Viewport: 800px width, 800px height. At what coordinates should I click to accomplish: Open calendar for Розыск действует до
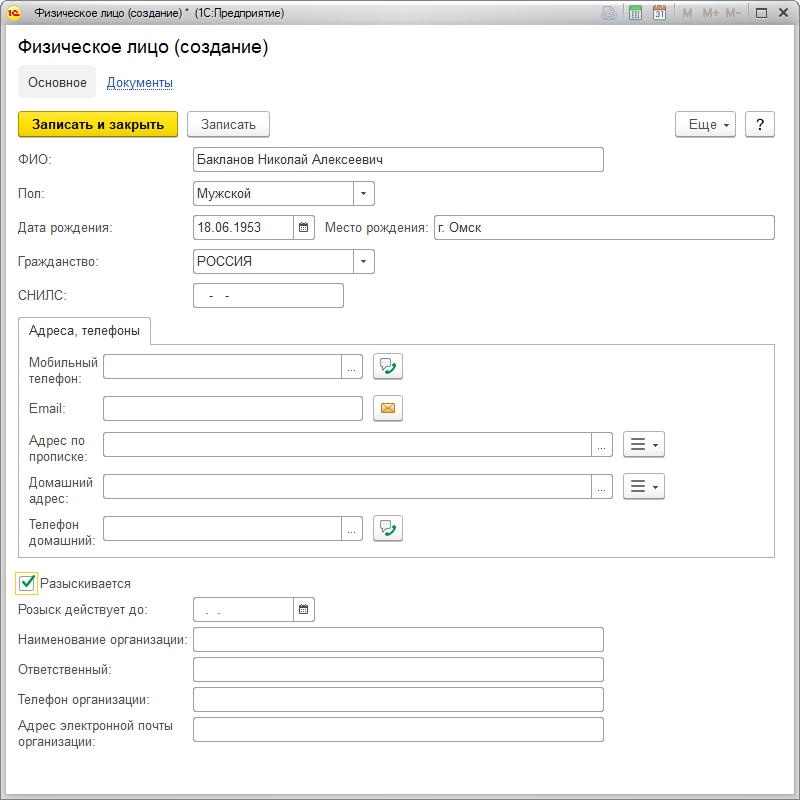304,609
